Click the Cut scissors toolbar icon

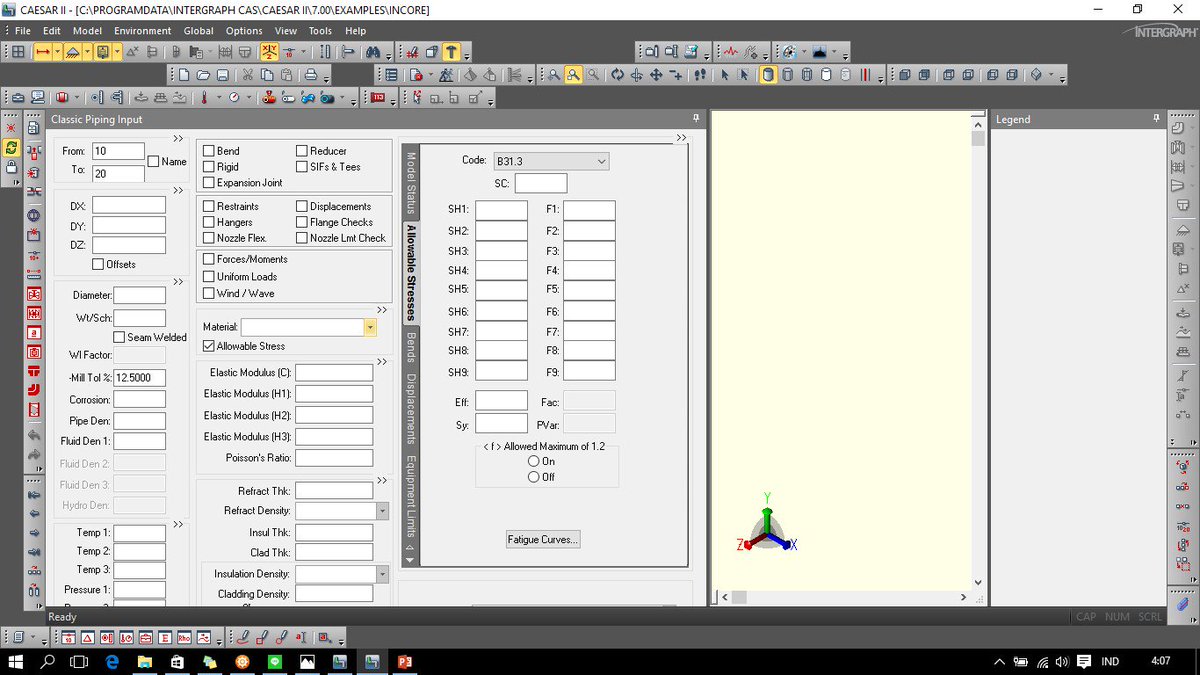pos(247,75)
